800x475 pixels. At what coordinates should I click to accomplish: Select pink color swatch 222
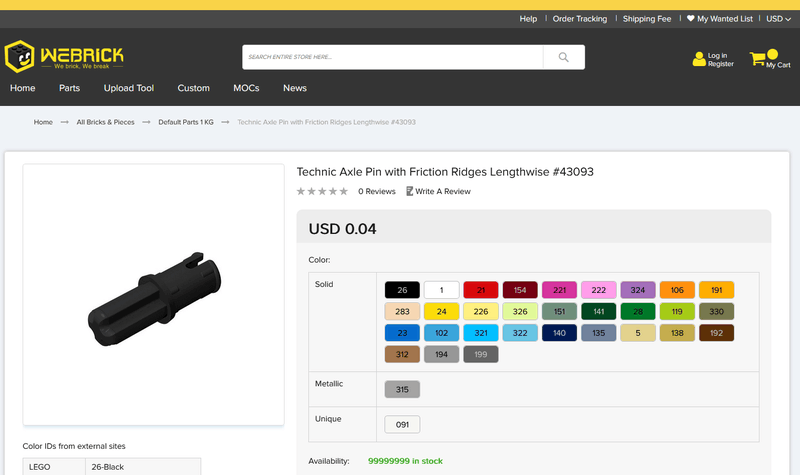tap(598, 290)
